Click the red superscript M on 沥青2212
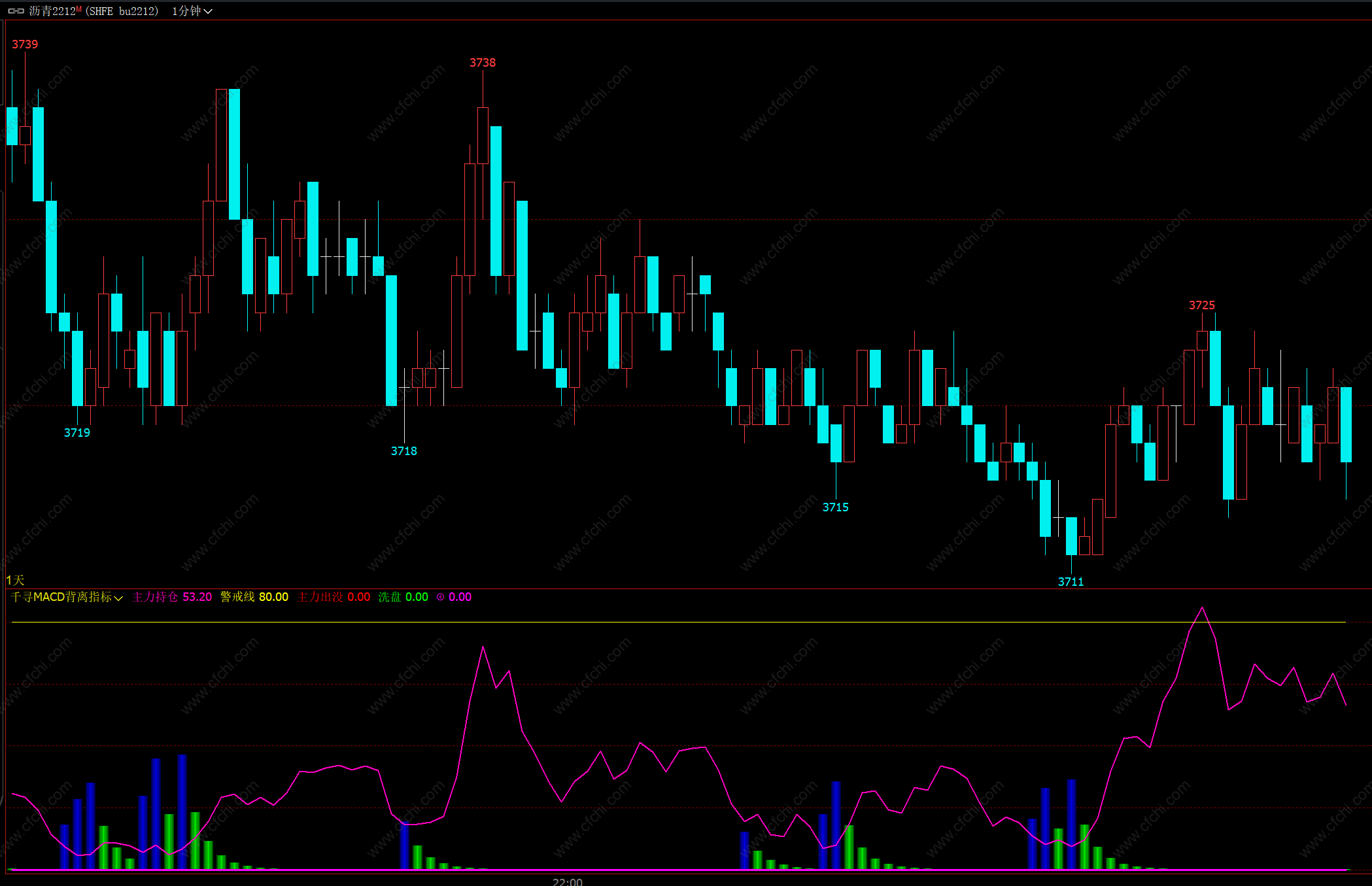This screenshot has height=886, width=1372. click(x=79, y=9)
